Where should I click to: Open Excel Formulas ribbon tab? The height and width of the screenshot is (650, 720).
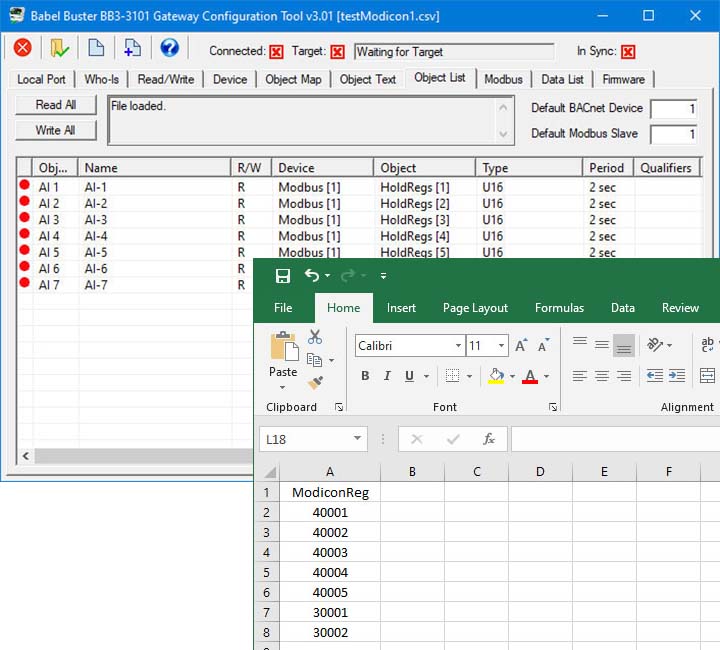coord(559,308)
